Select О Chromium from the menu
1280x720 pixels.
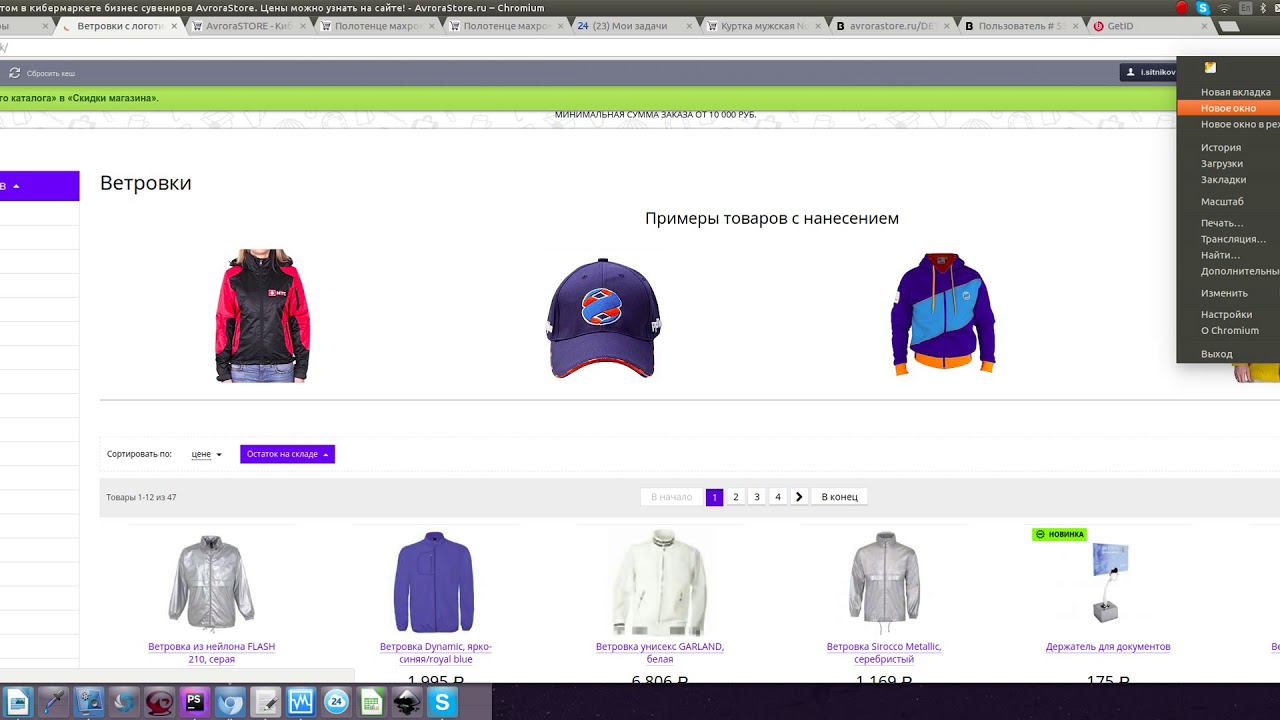(1230, 330)
